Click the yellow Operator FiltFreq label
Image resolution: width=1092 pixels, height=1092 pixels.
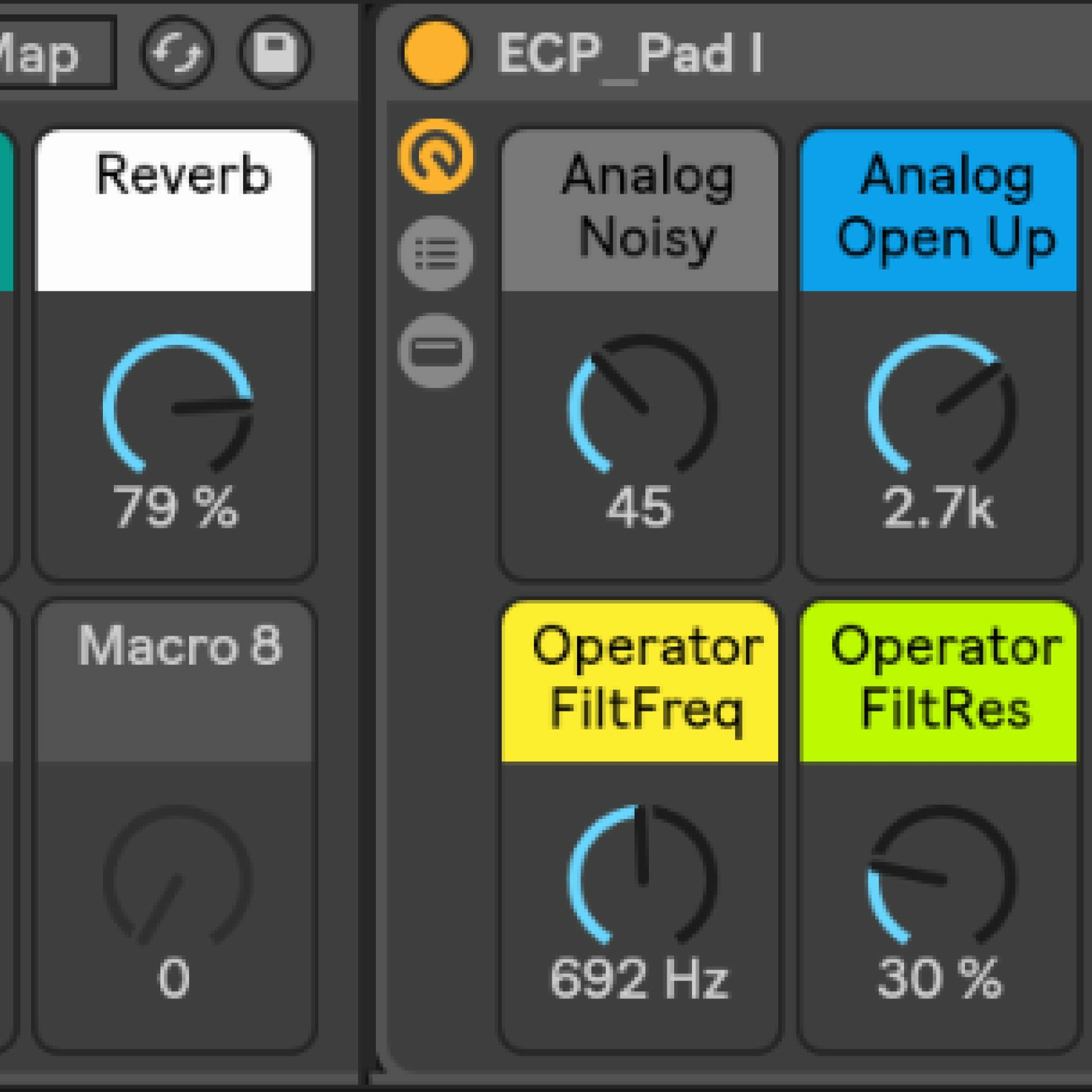pos(640,682)
